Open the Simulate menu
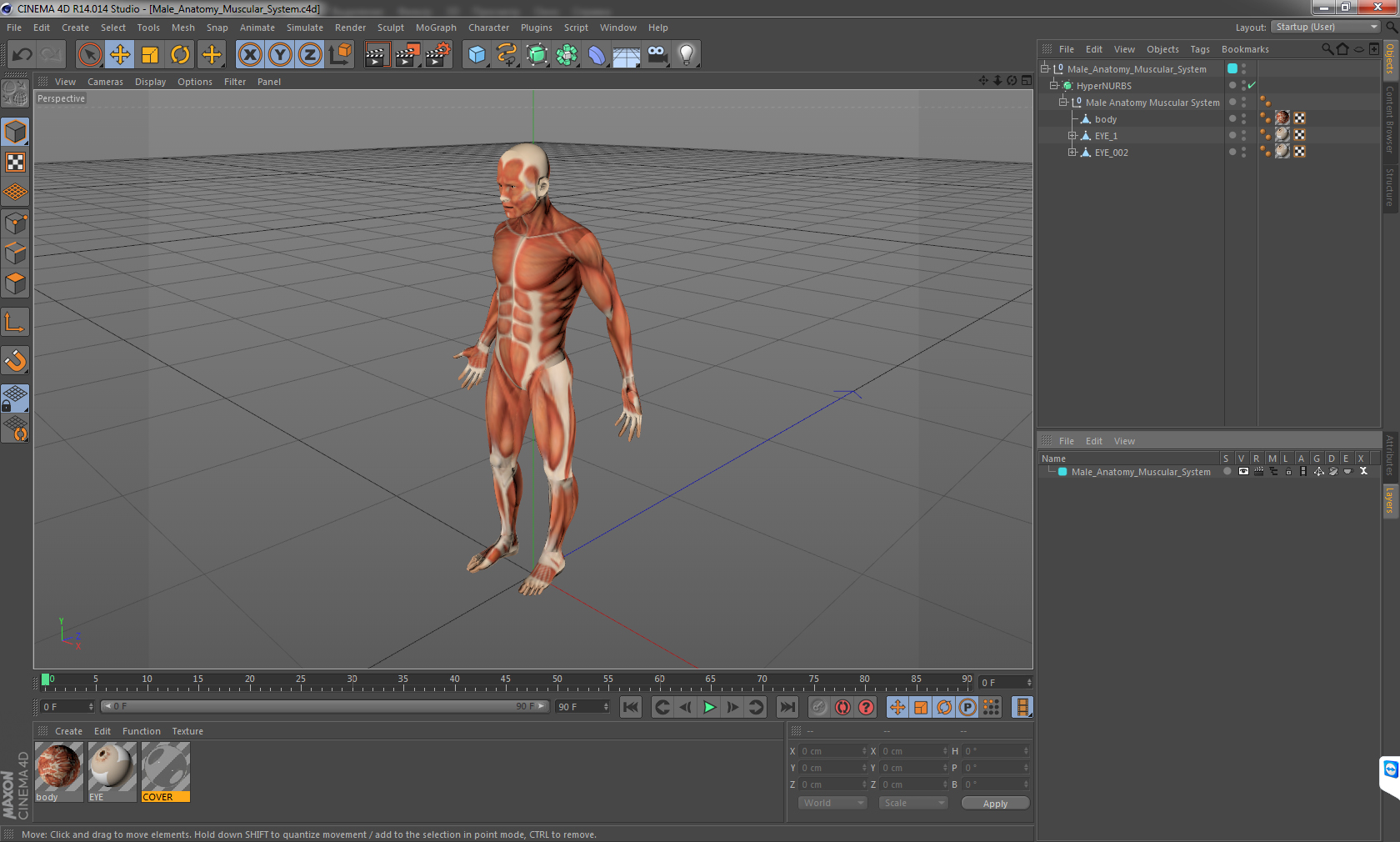 coord(305,28)
